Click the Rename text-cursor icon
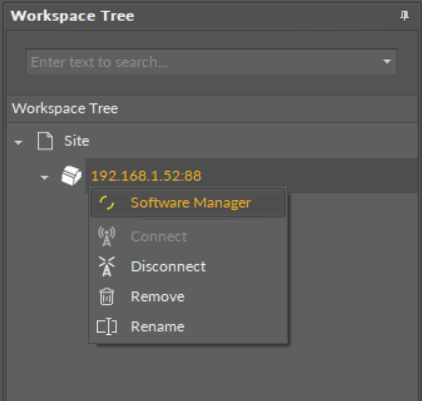 coord(107,327)
